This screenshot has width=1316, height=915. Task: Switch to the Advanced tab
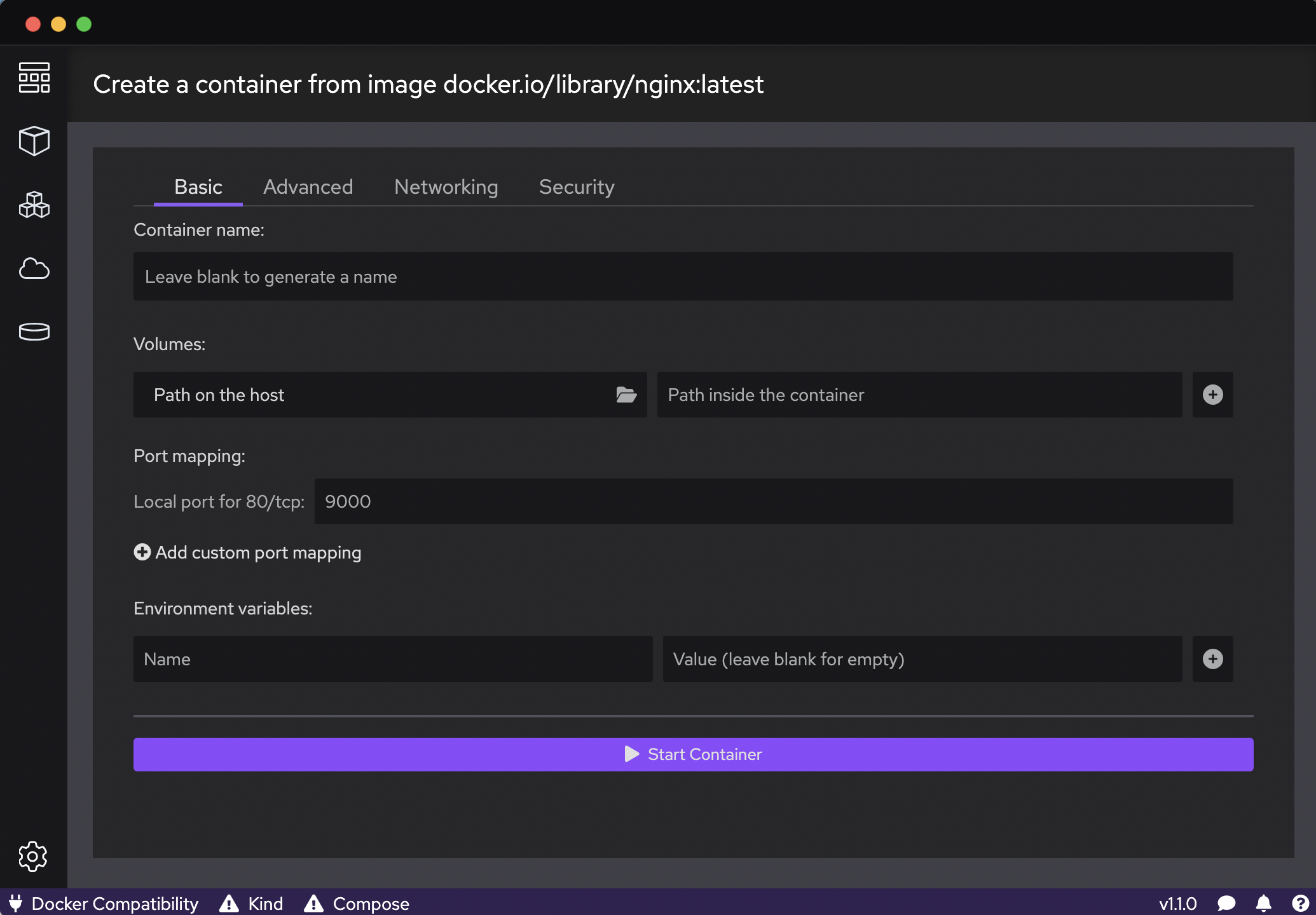[x=308, y=187]
